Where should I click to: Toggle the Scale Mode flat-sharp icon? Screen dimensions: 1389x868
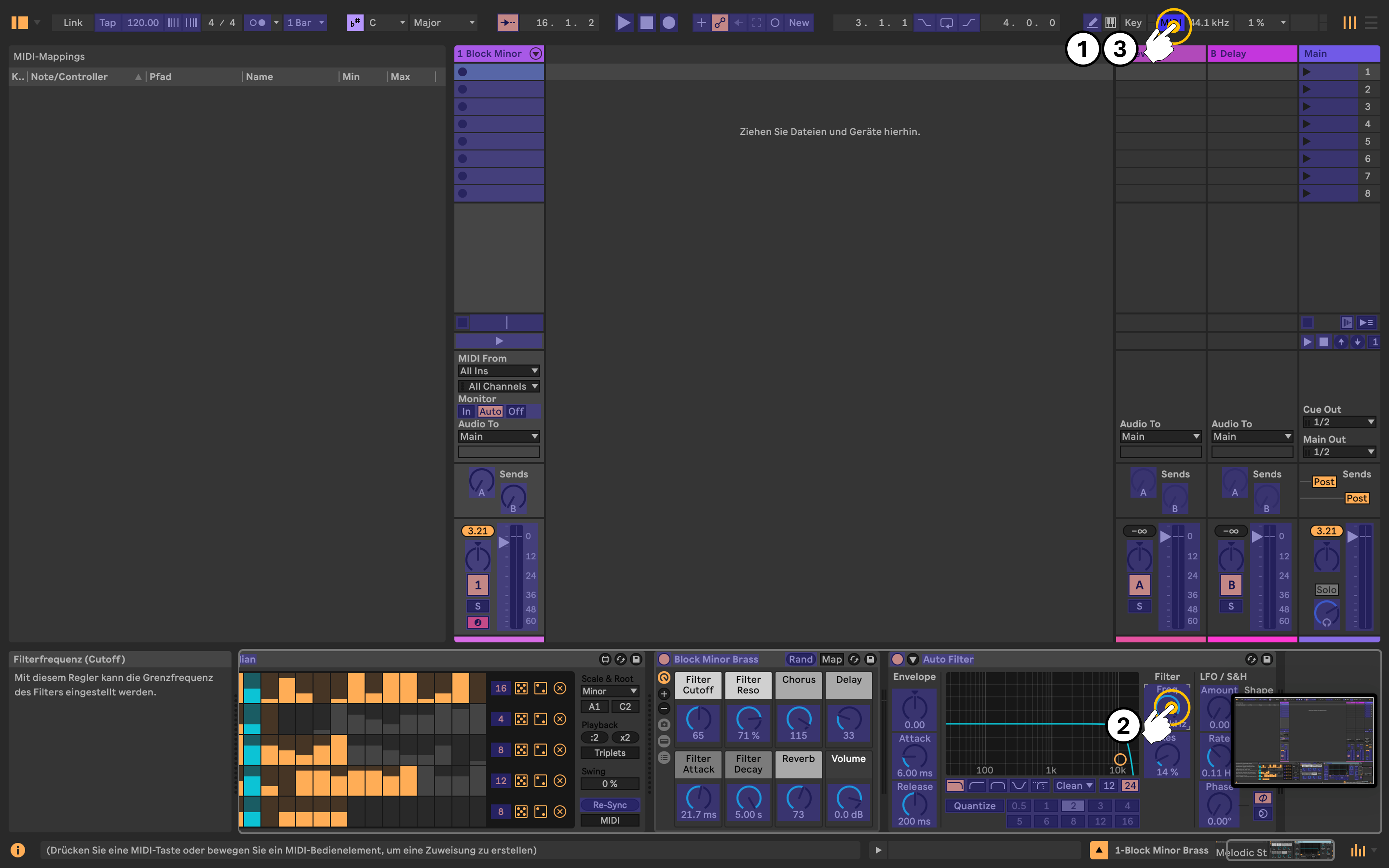point(355,23)
